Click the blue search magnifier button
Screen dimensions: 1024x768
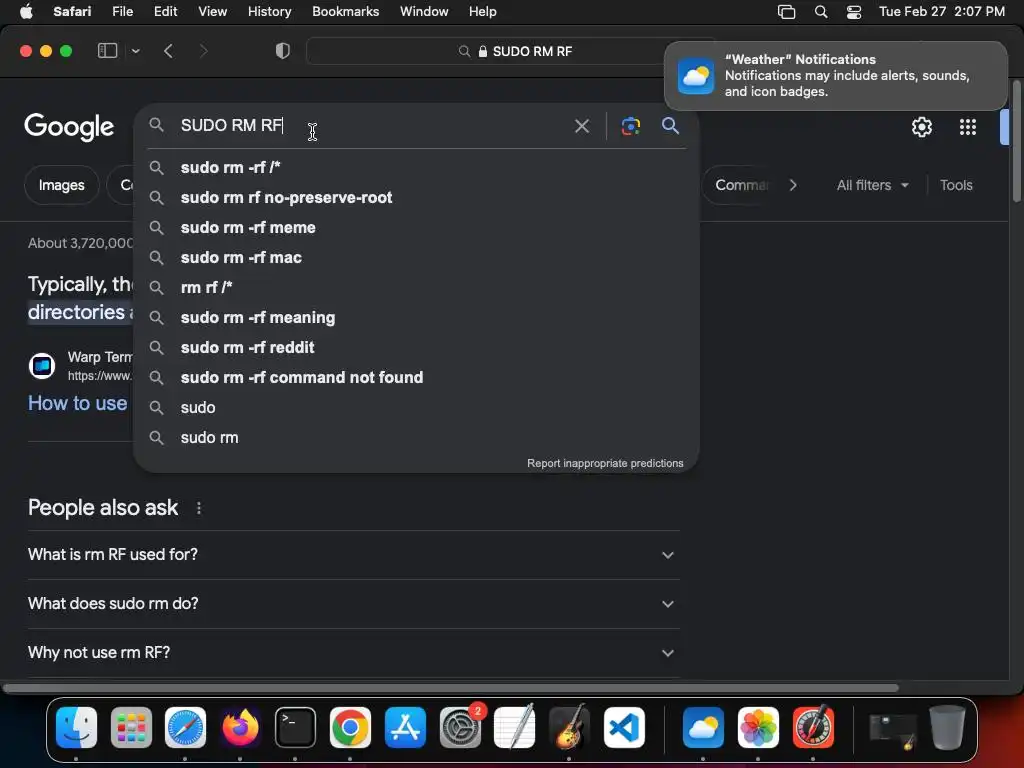(x=670, y=125)
